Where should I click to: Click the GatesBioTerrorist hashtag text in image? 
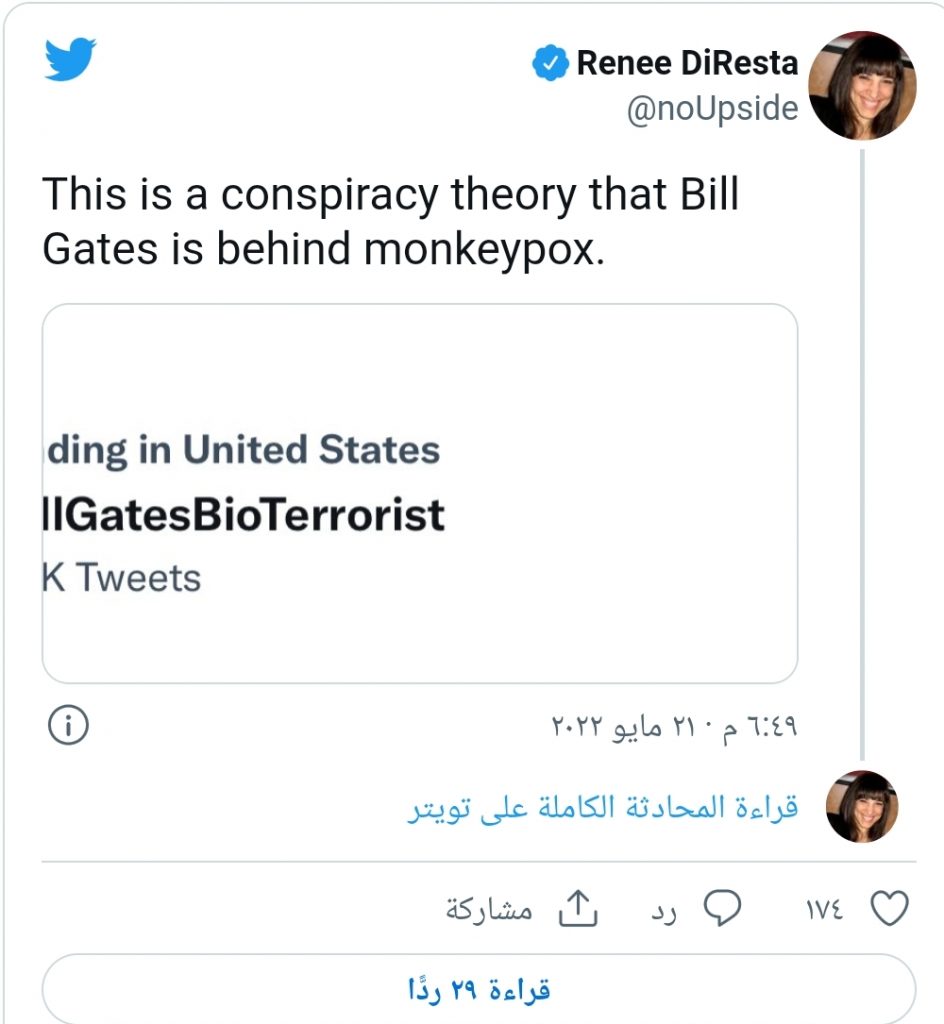coord(243,515)
